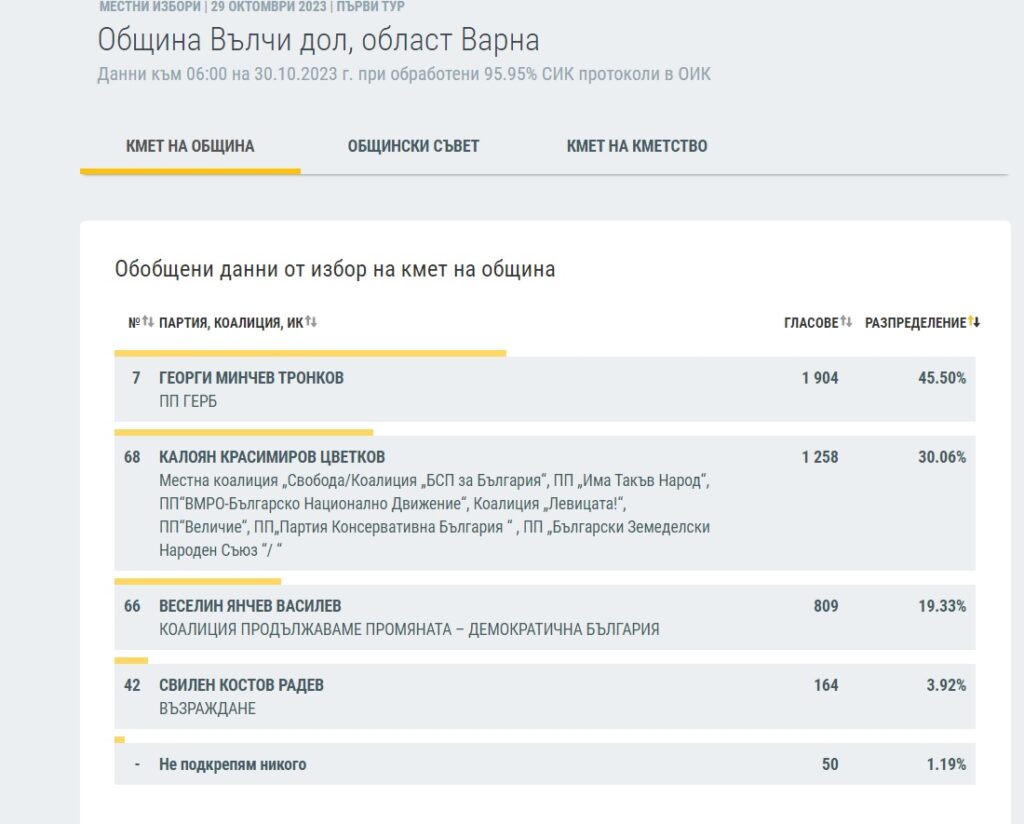Click candidate ГЕОРГИ МИНЧЕВ ТРОНКОВ

pyautogui.click(x=251, y=378)
